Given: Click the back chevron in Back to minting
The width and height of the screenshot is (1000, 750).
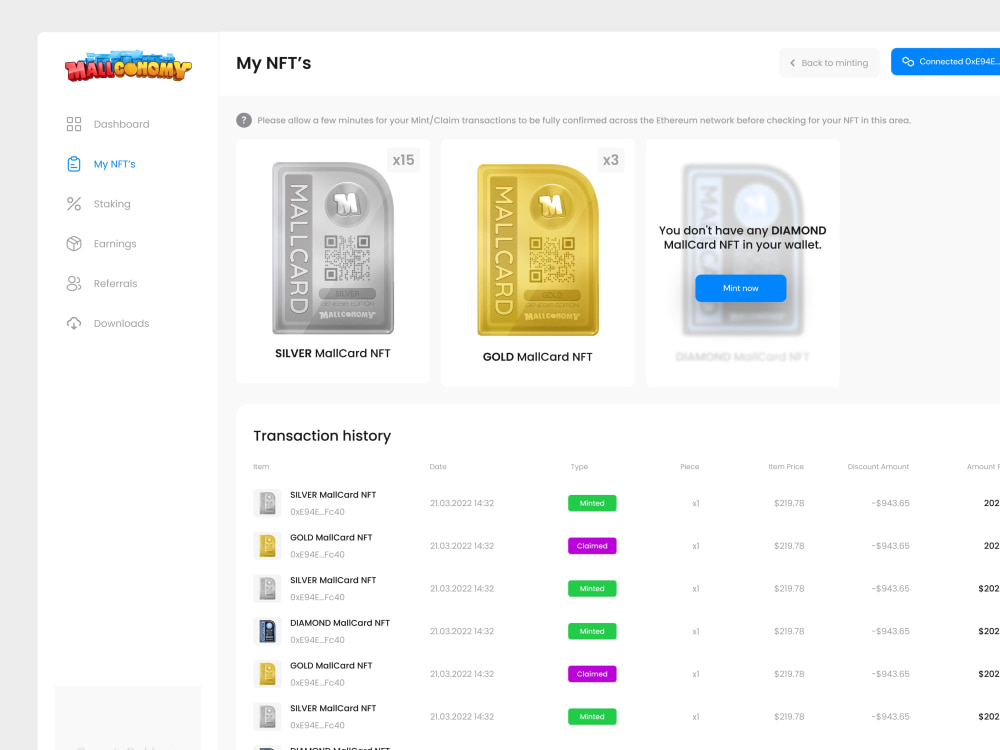Looking at the screenshot, I should (793, 62).
